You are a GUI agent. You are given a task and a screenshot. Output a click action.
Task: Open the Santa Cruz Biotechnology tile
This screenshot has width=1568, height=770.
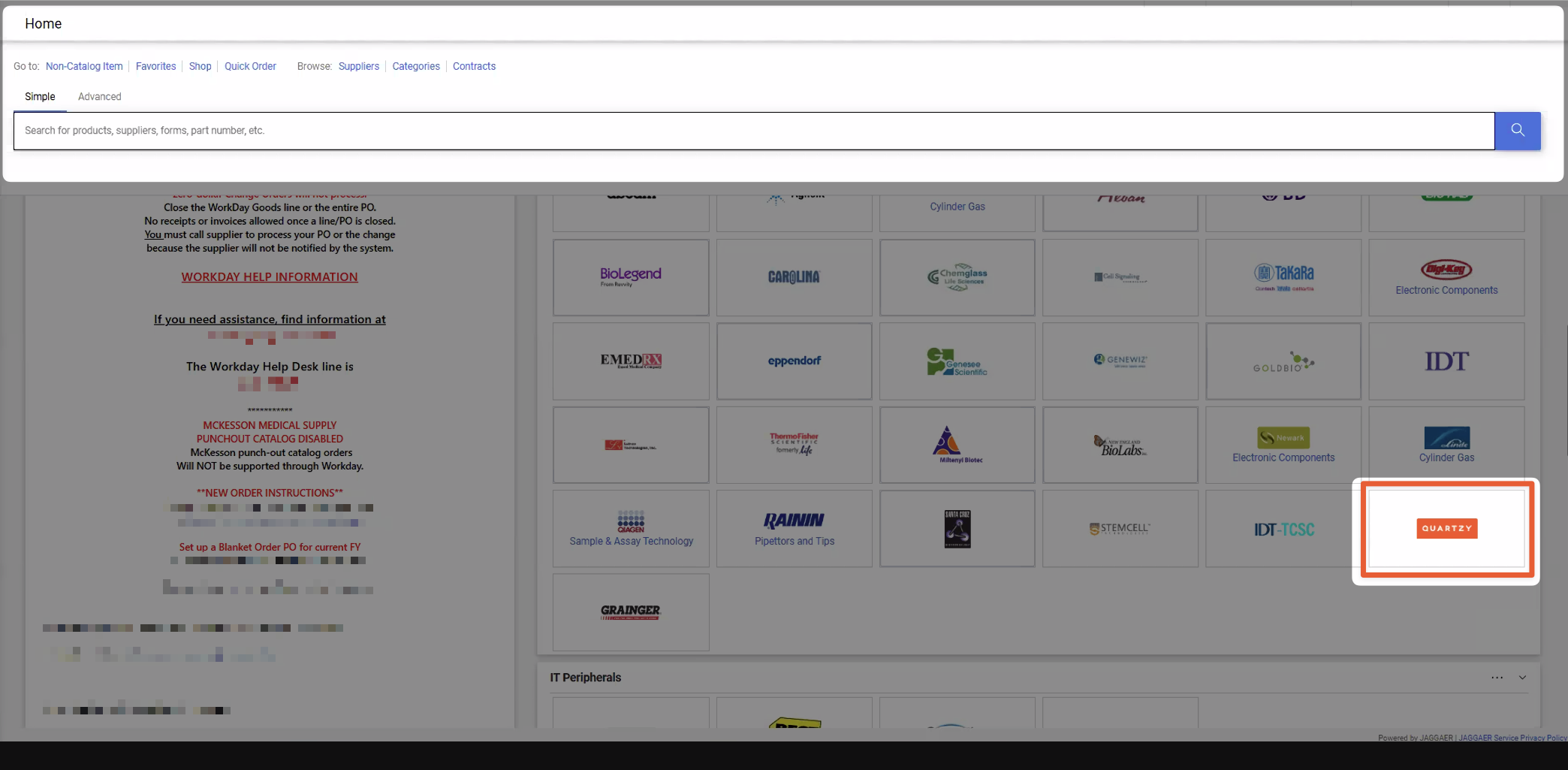coord(957,529)
